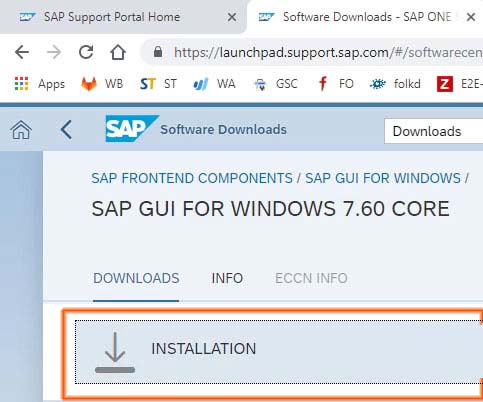
Task: Open the WB GitLab fox bookmark
Action: click(x=102, y=84)
